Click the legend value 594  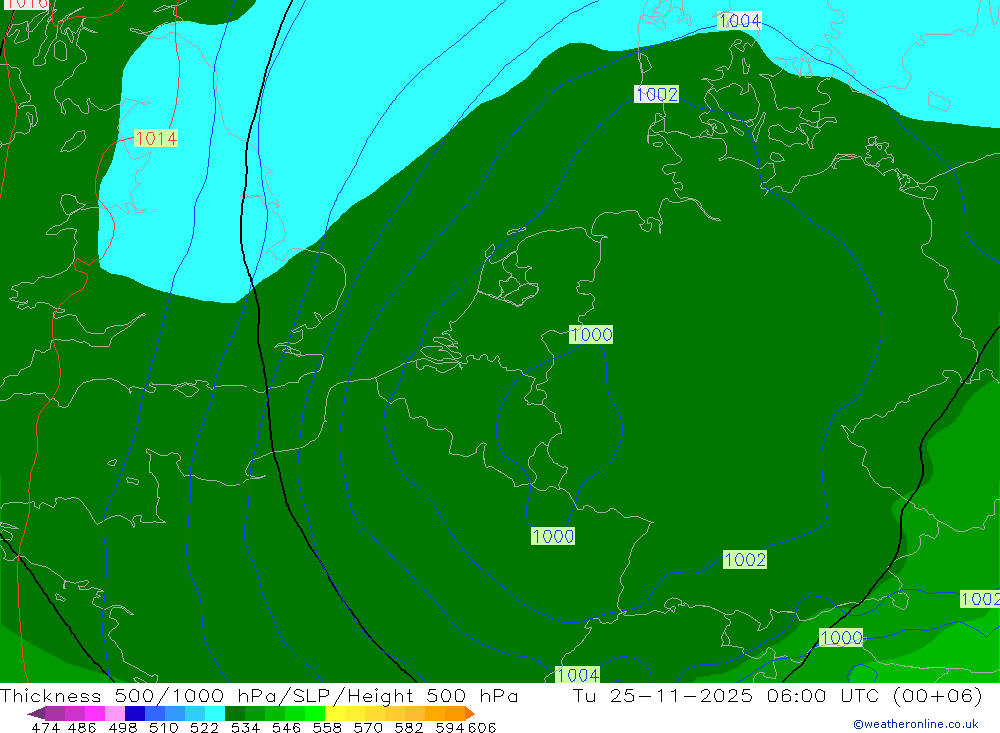click(x=450, y=727)
